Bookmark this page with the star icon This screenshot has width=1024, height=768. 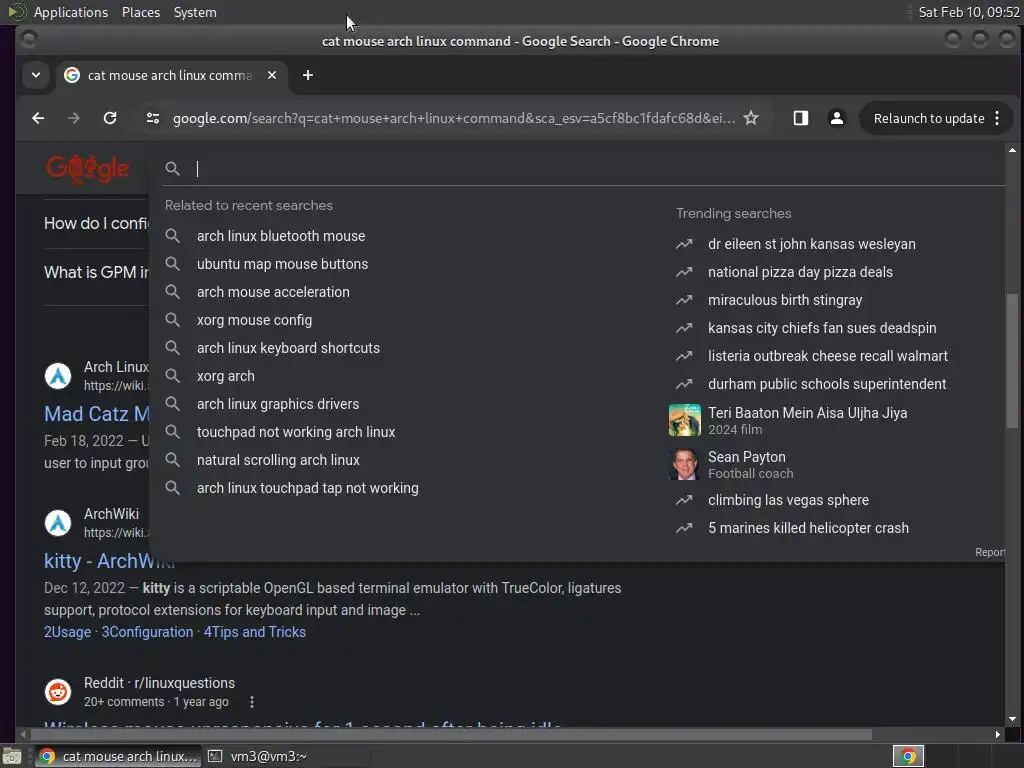click(x=751, y=118)
